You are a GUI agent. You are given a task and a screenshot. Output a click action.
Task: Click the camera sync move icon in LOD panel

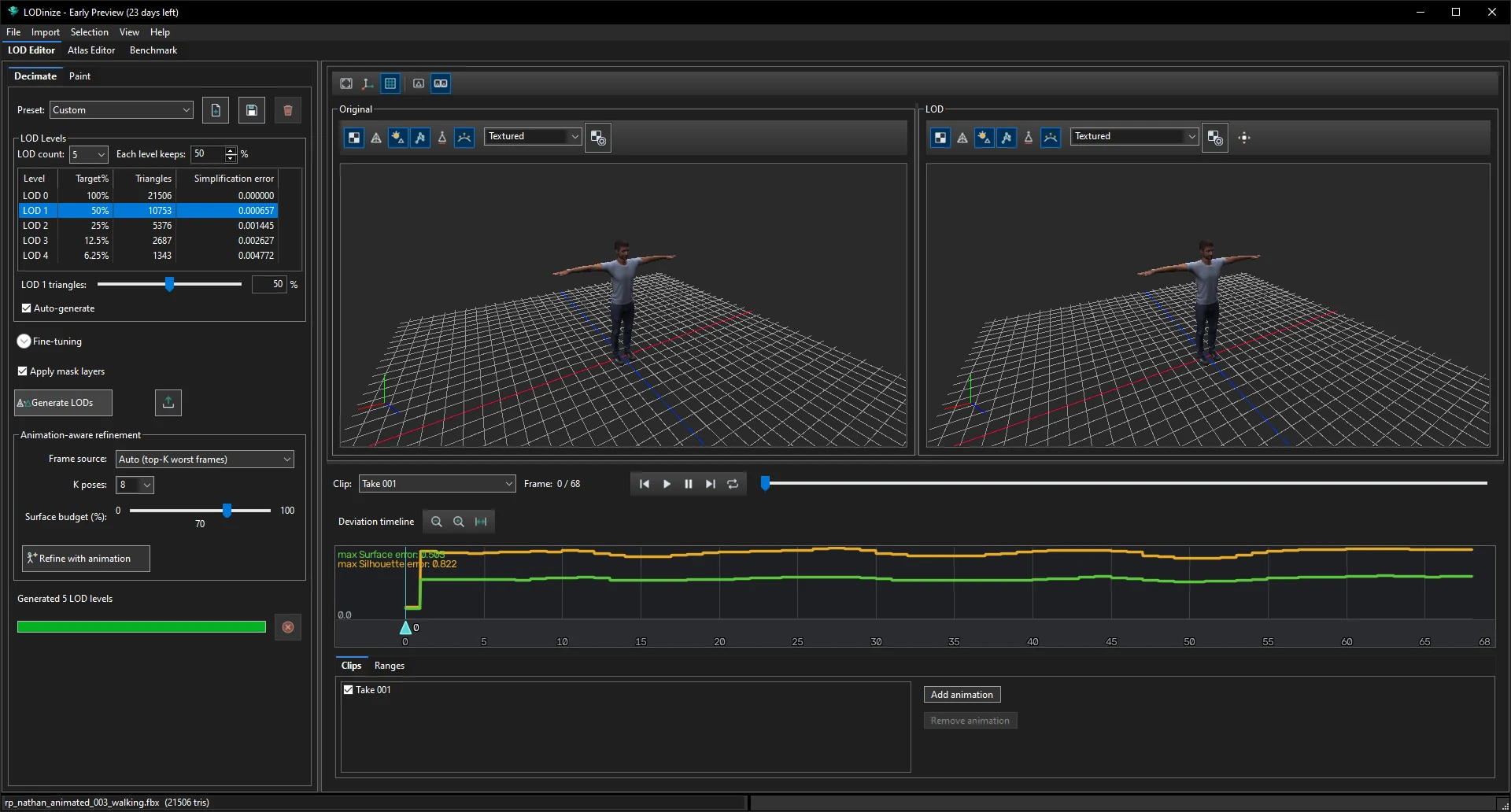click(x=1244, y=138)
